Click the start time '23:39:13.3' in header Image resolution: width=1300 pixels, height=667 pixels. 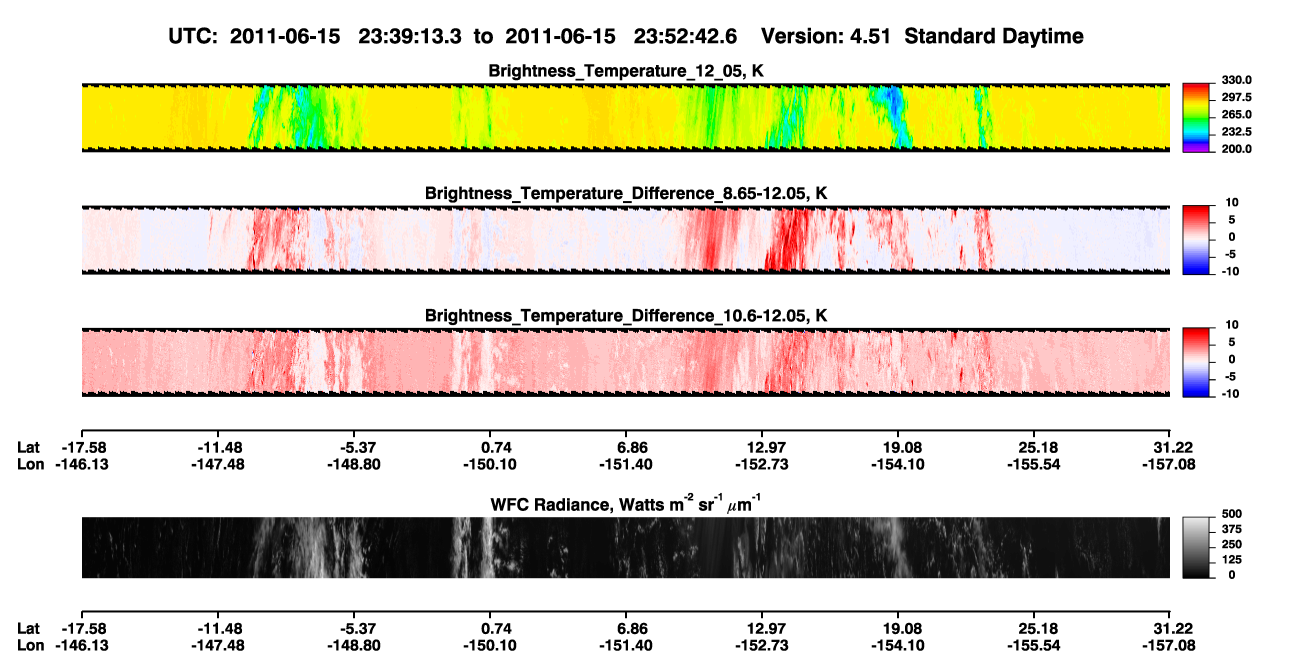410,36
